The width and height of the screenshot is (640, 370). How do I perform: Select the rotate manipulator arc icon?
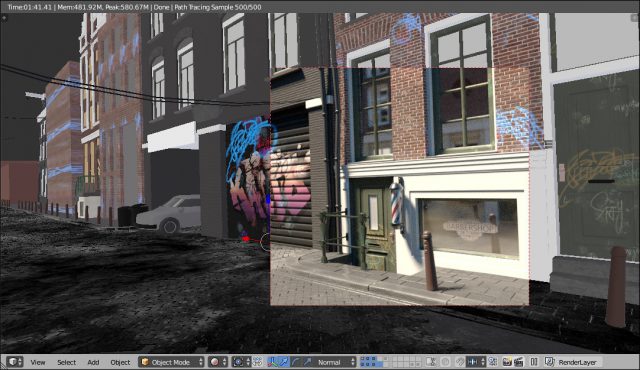(296, 362)
